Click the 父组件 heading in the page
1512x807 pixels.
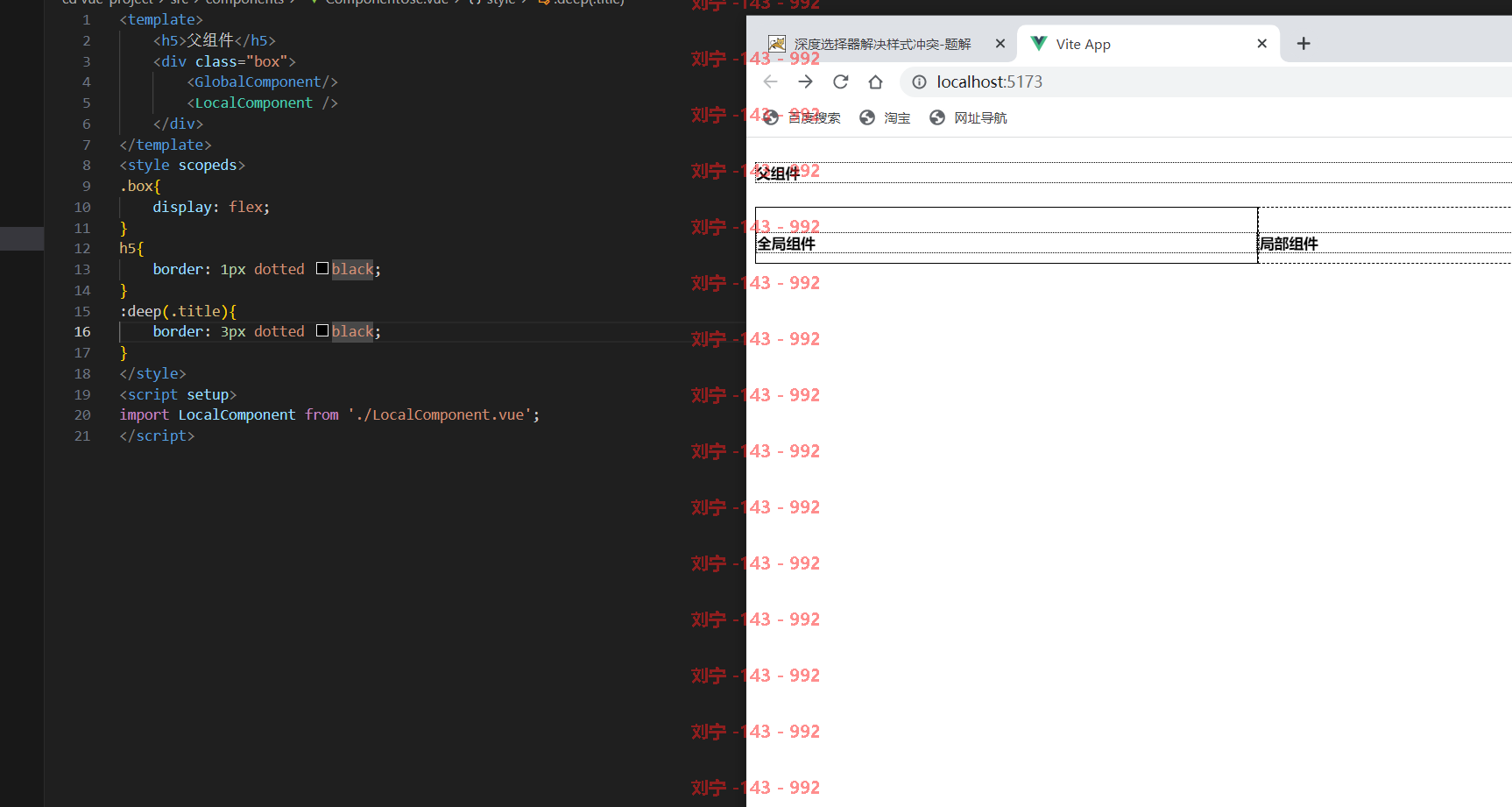[x=779, y=173]
